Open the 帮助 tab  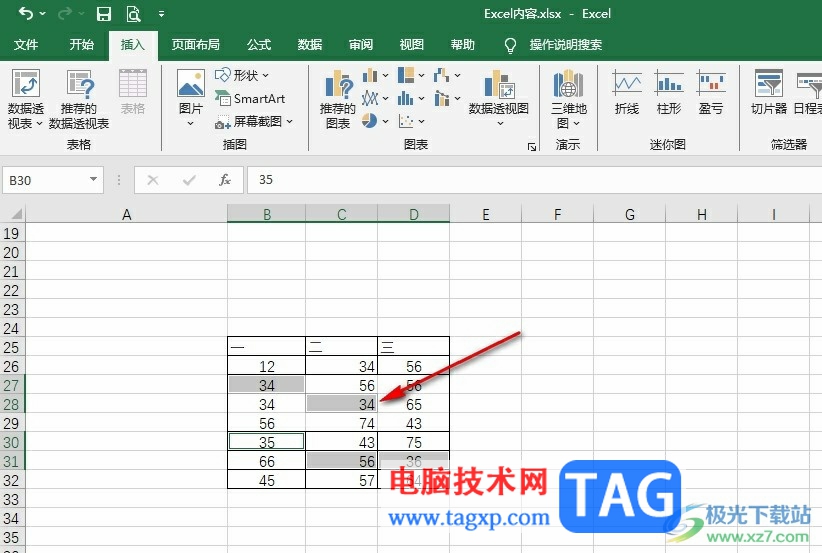[x=462, y=45]
